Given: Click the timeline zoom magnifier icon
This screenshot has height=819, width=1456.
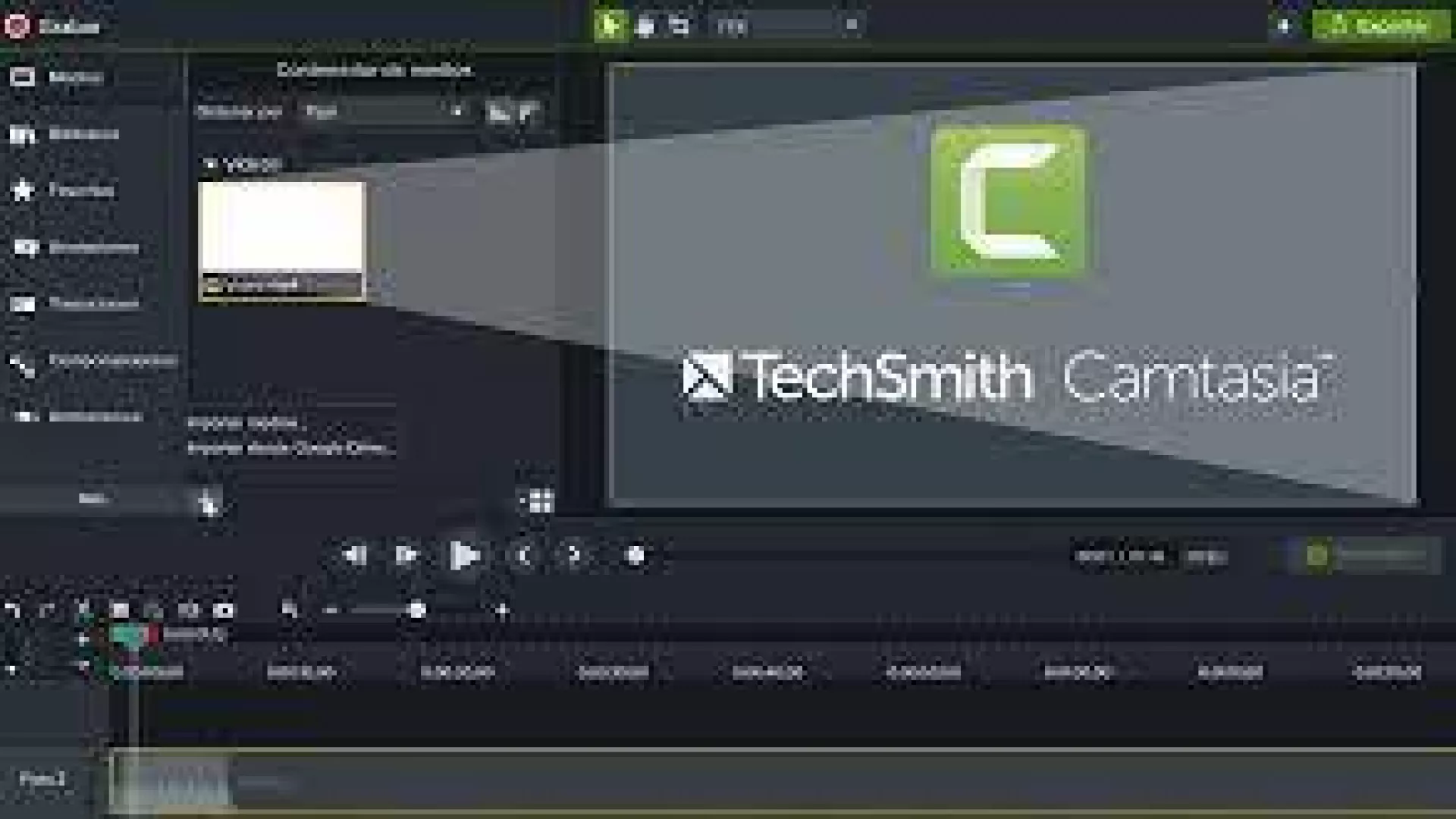Looking at the screenshot, I should point(290,610).
